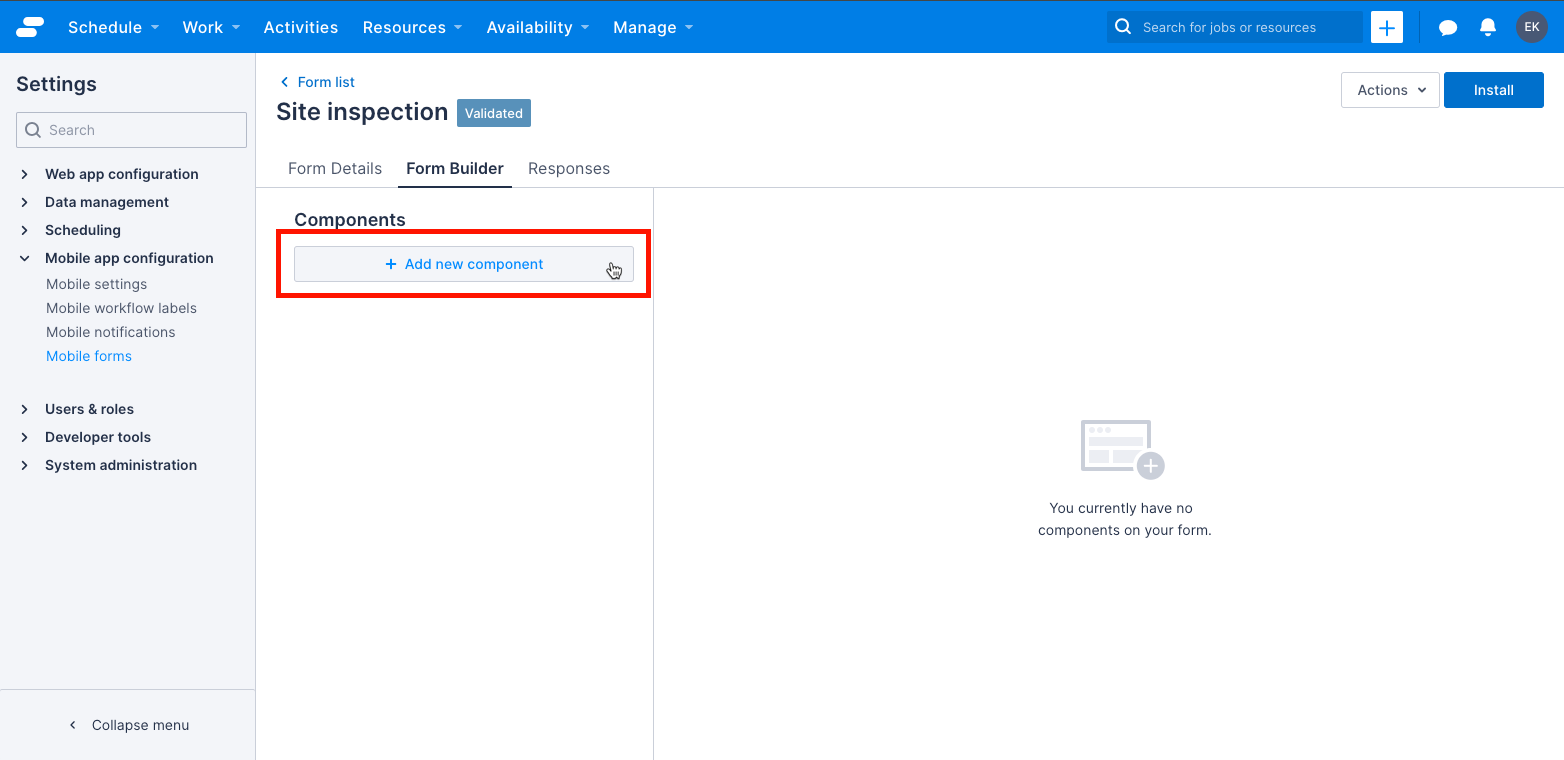
Task: Click the Settings search input field
Action: tap(131, 130)
